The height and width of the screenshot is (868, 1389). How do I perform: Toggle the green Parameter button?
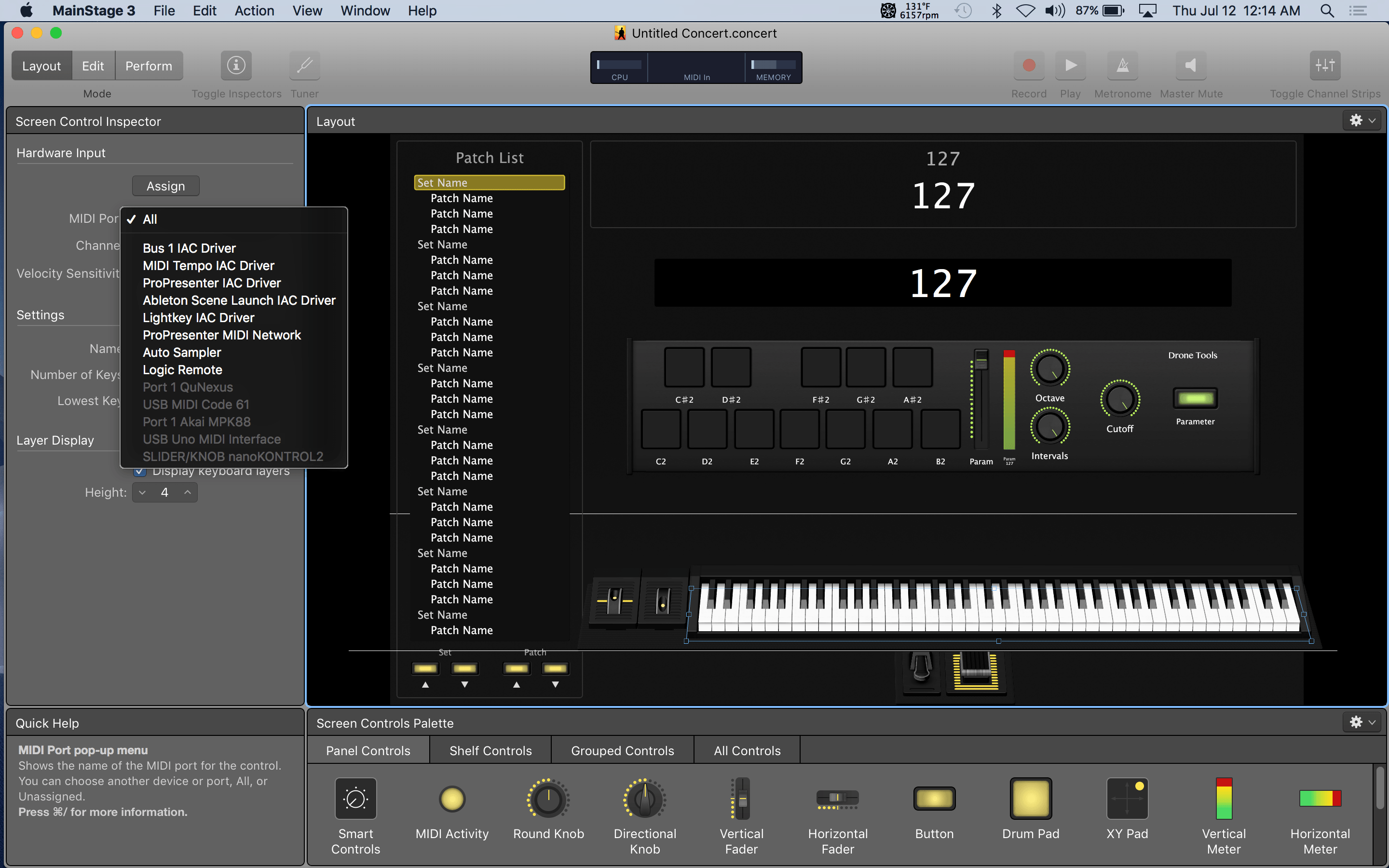tap(1195, 398)
